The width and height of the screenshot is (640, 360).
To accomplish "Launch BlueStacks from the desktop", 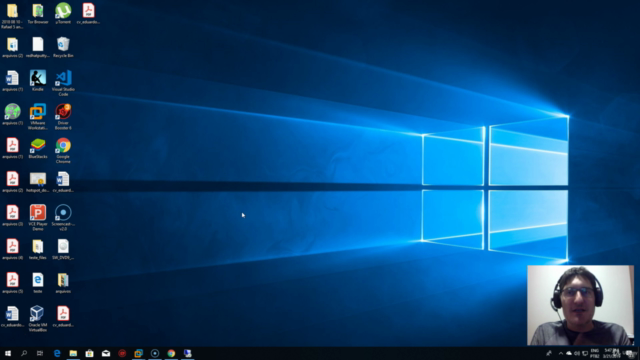I will click(x=38, y=148).
